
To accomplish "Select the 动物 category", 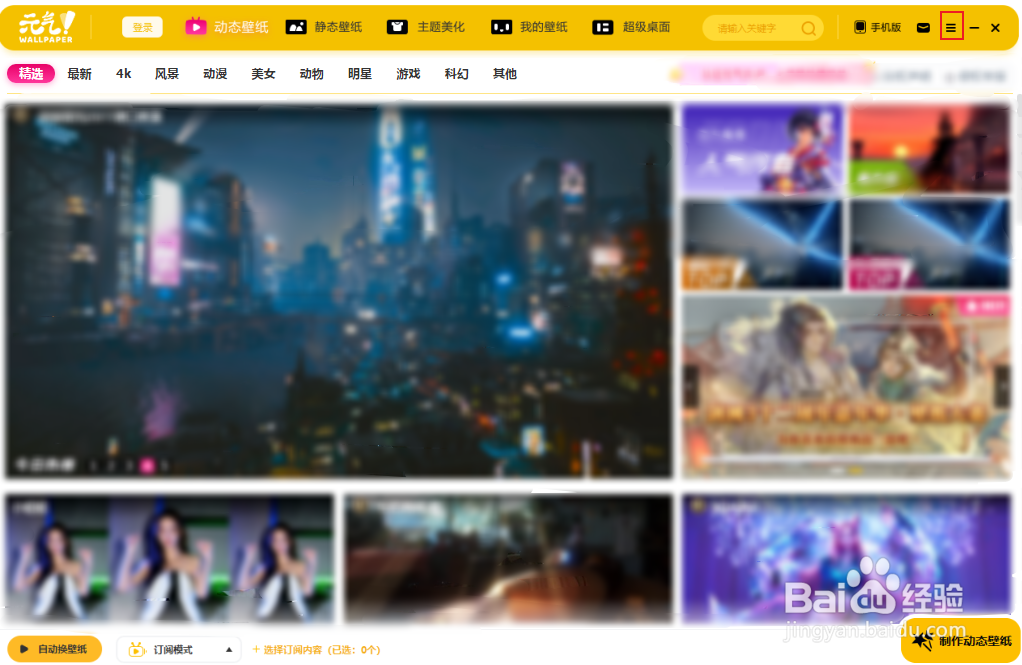I will (x=312, y=74).
